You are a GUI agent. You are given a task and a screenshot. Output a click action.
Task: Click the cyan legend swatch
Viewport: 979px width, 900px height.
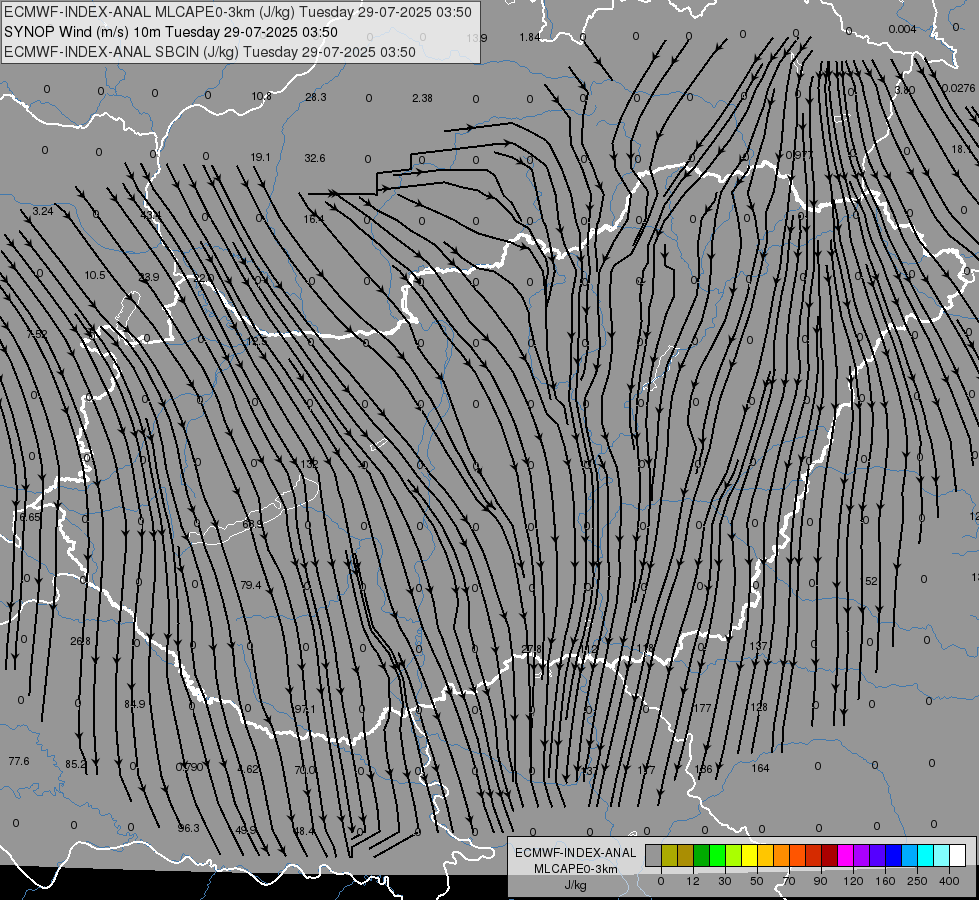[926, 855]
